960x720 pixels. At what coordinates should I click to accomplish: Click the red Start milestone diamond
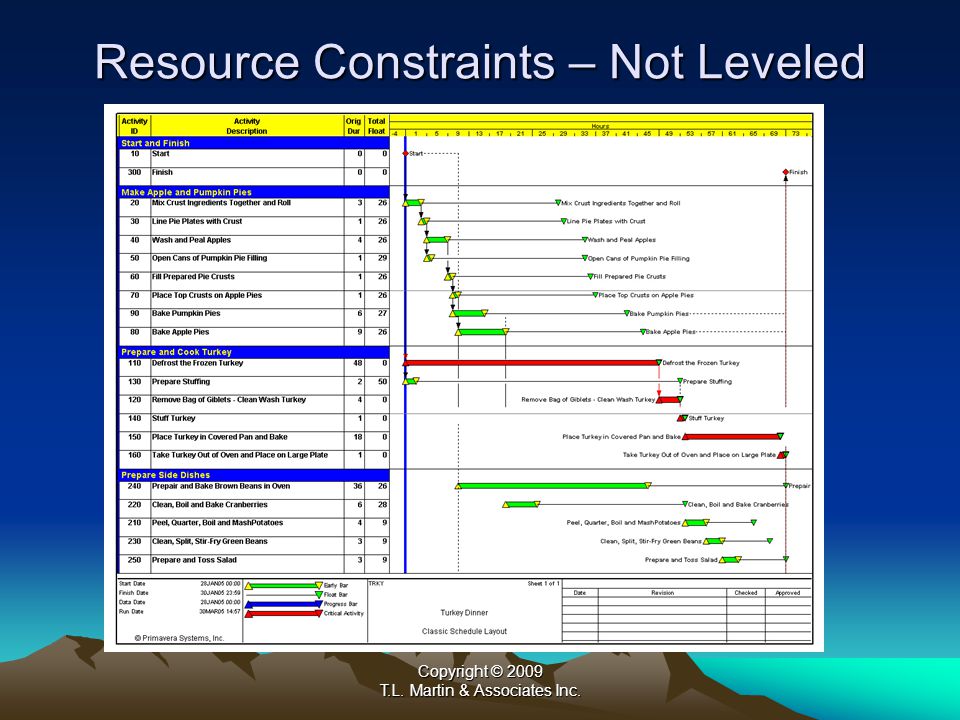tap(405, 154)
